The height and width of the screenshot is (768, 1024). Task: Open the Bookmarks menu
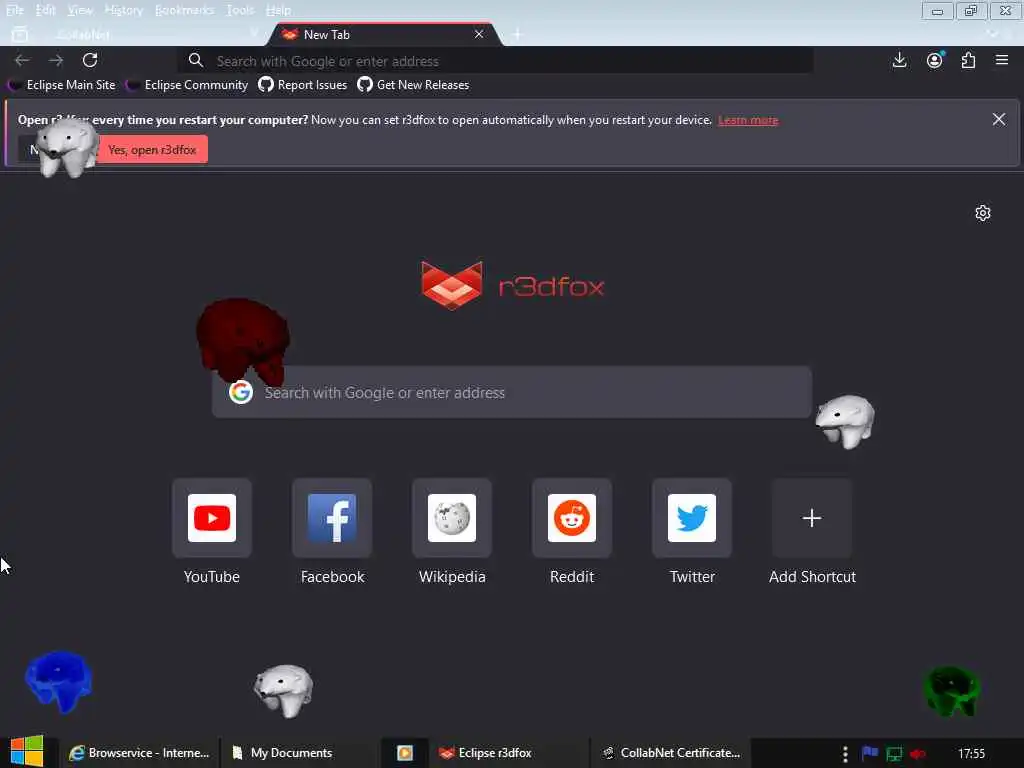(184, 10)
